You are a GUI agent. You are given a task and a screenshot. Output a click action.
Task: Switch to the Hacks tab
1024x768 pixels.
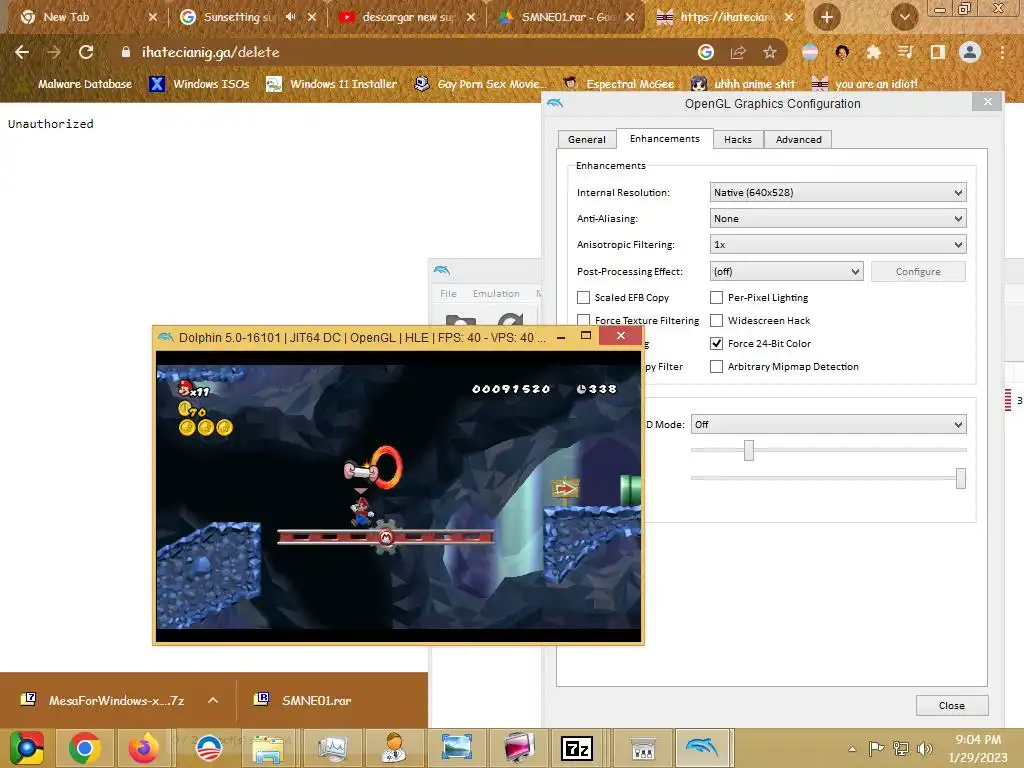(738, 140)
